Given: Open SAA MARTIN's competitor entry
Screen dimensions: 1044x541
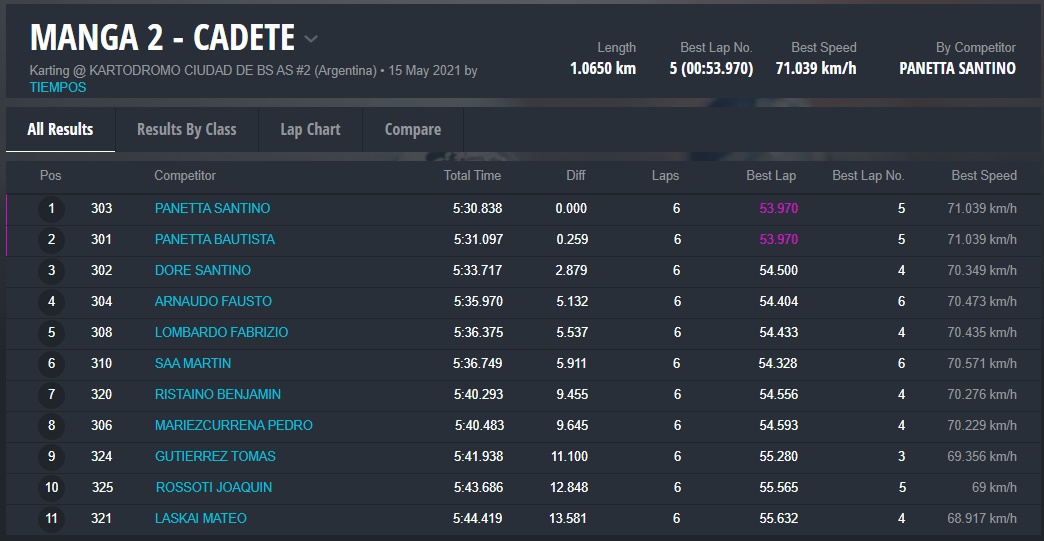Looking at the screenshot, I should (x=192, y=363).
